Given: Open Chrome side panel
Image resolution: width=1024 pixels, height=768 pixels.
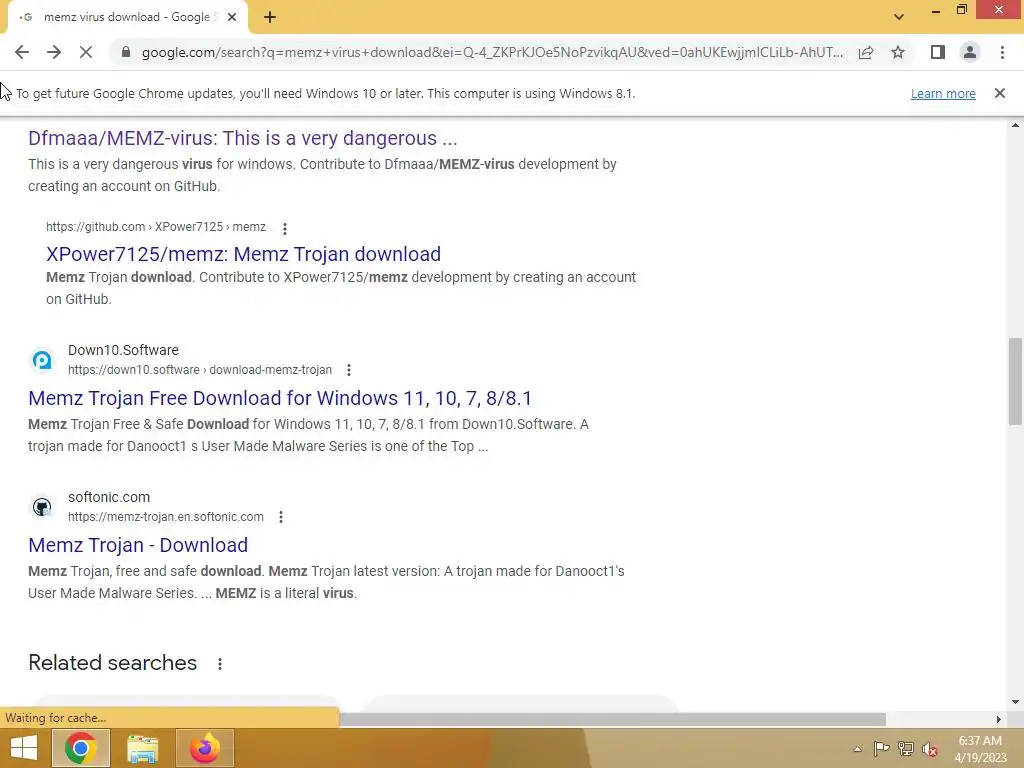Looking at the screenshot, I should (x=938, y=52).
